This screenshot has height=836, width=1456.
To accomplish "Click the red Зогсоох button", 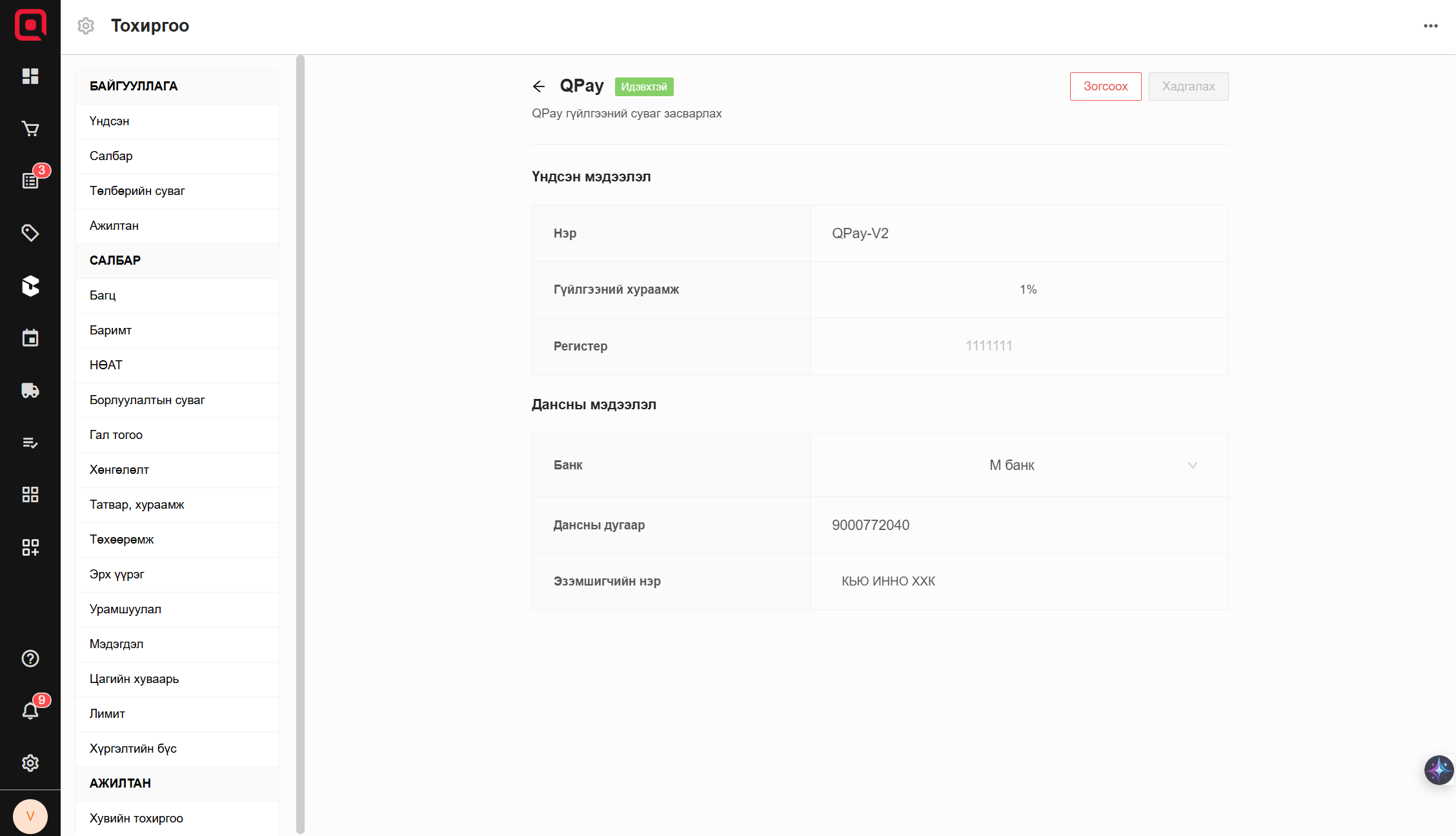I will click(1105, 87).
